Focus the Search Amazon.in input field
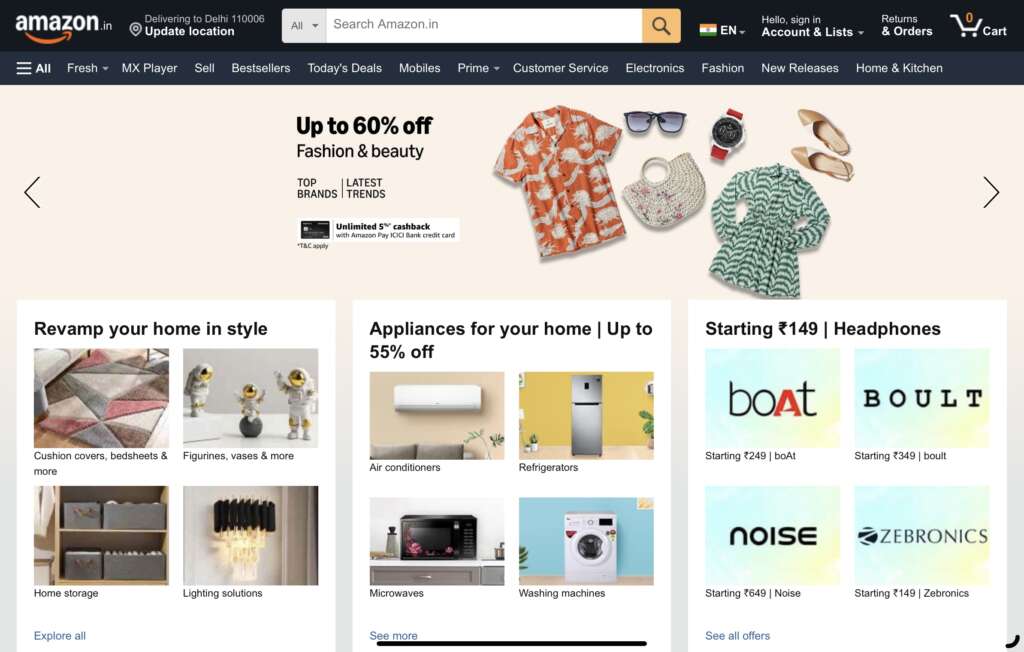 [x=483, y=25]
